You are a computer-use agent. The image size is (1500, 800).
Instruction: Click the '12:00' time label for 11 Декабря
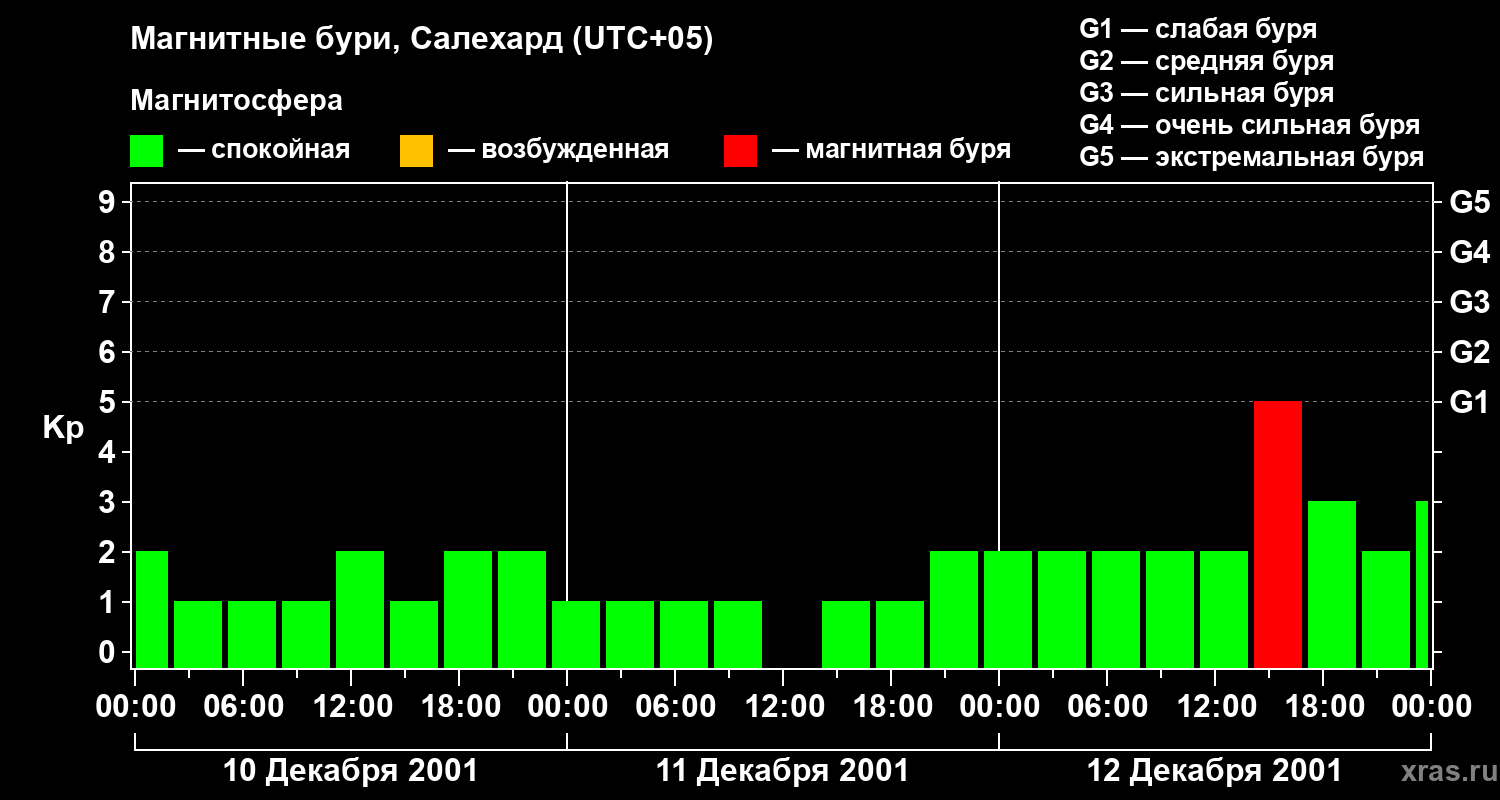pyautogui.click(x=783, y=707)
